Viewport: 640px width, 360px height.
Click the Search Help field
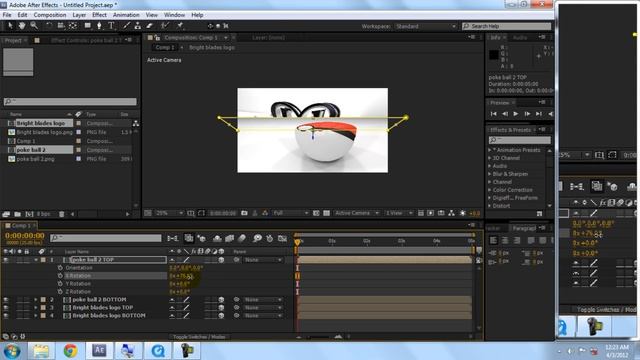(507, 26)
